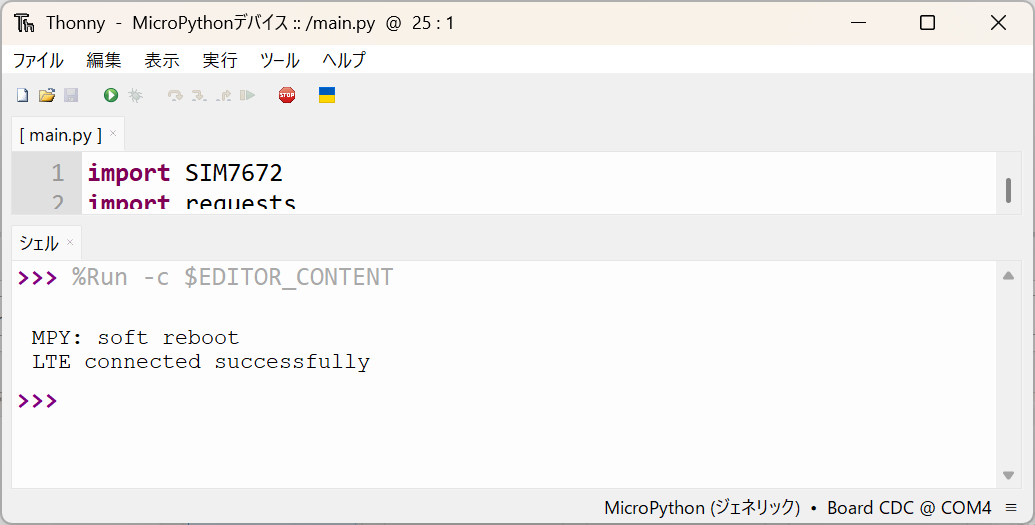Viewport: 1035px width, 525px height.
Task: Click the Ukraine flag icon
Action: tap(327, 95)
